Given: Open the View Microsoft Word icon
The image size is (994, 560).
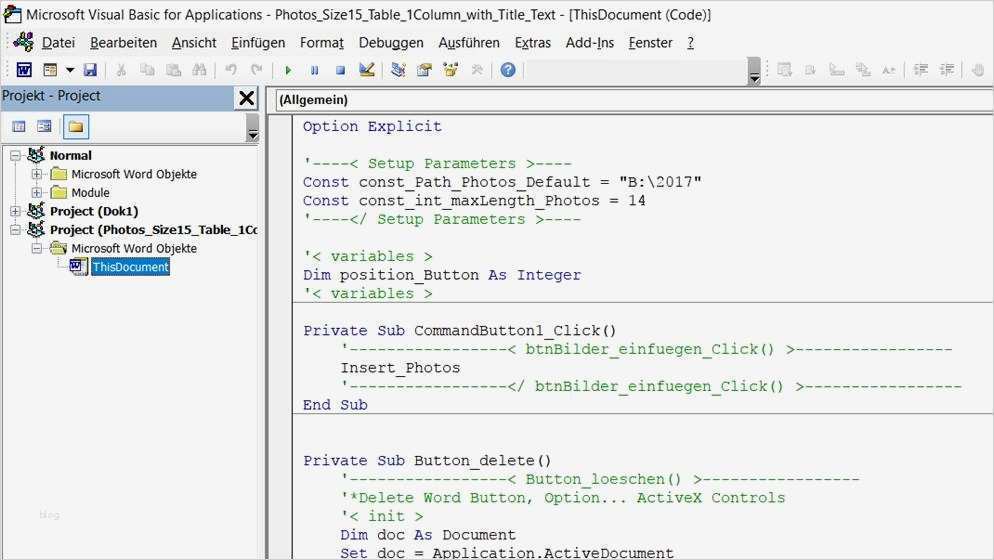Looking at the screenshot, I should point(24,70).
